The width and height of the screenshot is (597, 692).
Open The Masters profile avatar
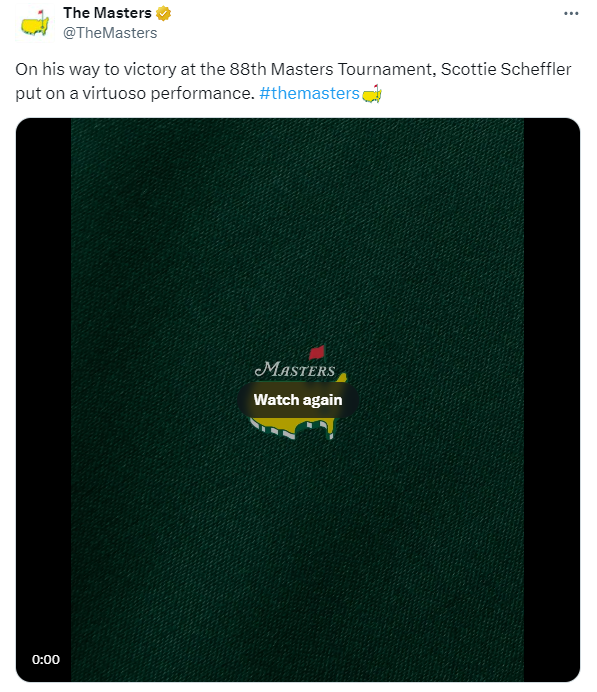pyautogui.click(x=35, y=22)
